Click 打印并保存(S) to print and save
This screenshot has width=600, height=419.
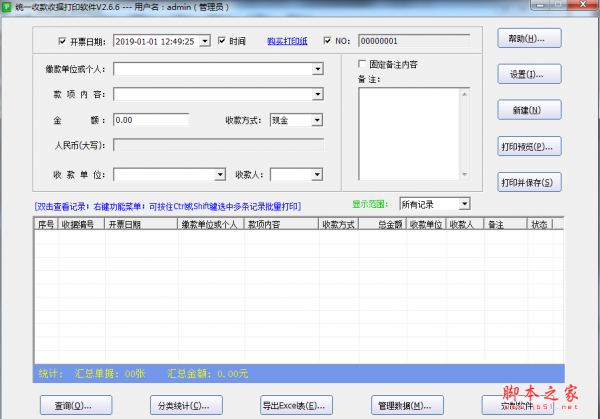(528, 183)
